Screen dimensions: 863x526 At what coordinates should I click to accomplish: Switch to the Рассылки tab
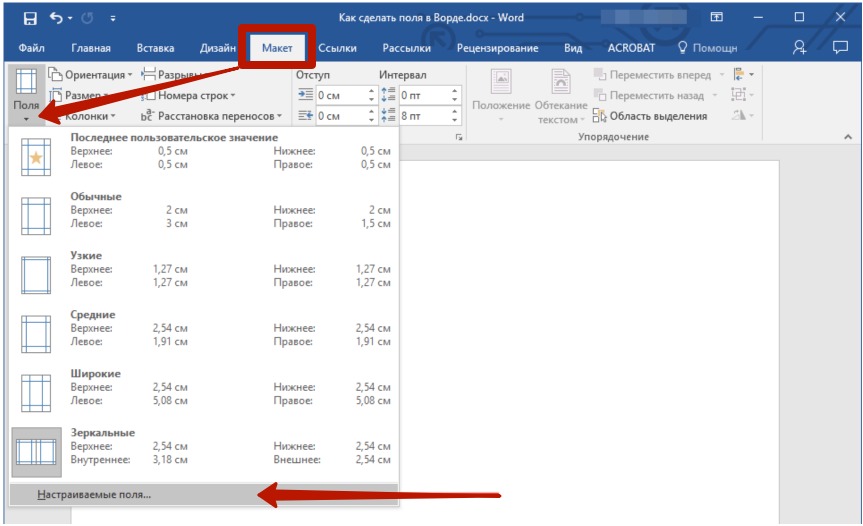point(407,48)
